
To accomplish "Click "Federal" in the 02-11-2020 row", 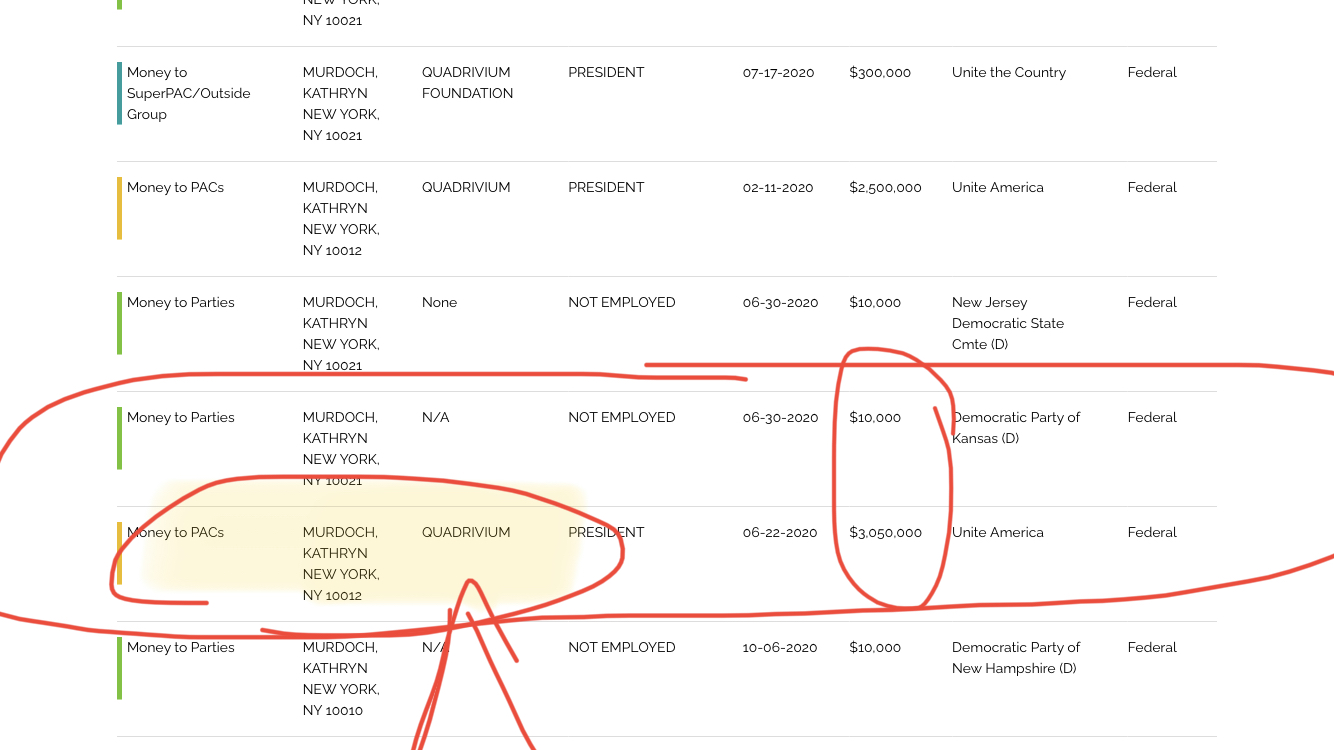I will coord(1152,188).
